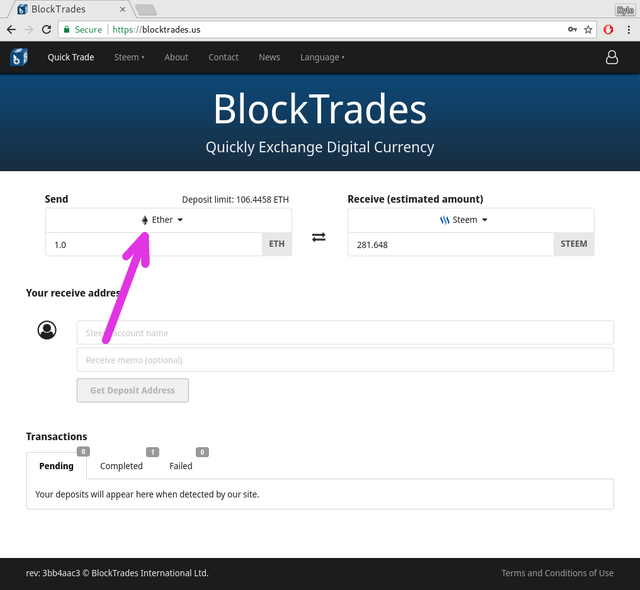The width and height of the screenshot is (640, 590).
Task: Click the Get Deposit Address button
Action: pyautogui.click(x=133, y=390)
